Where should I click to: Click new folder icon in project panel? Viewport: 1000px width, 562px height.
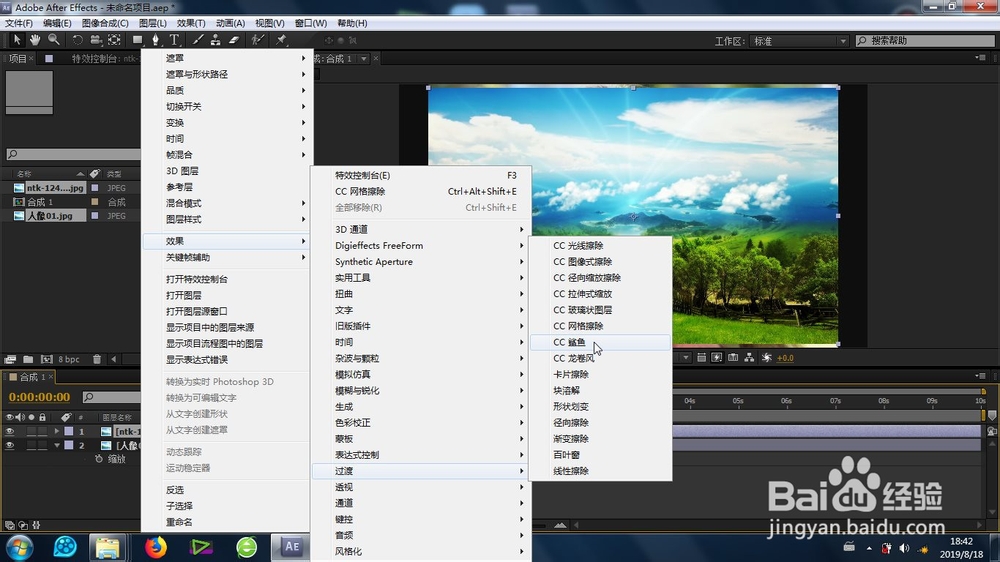[28, 359]
